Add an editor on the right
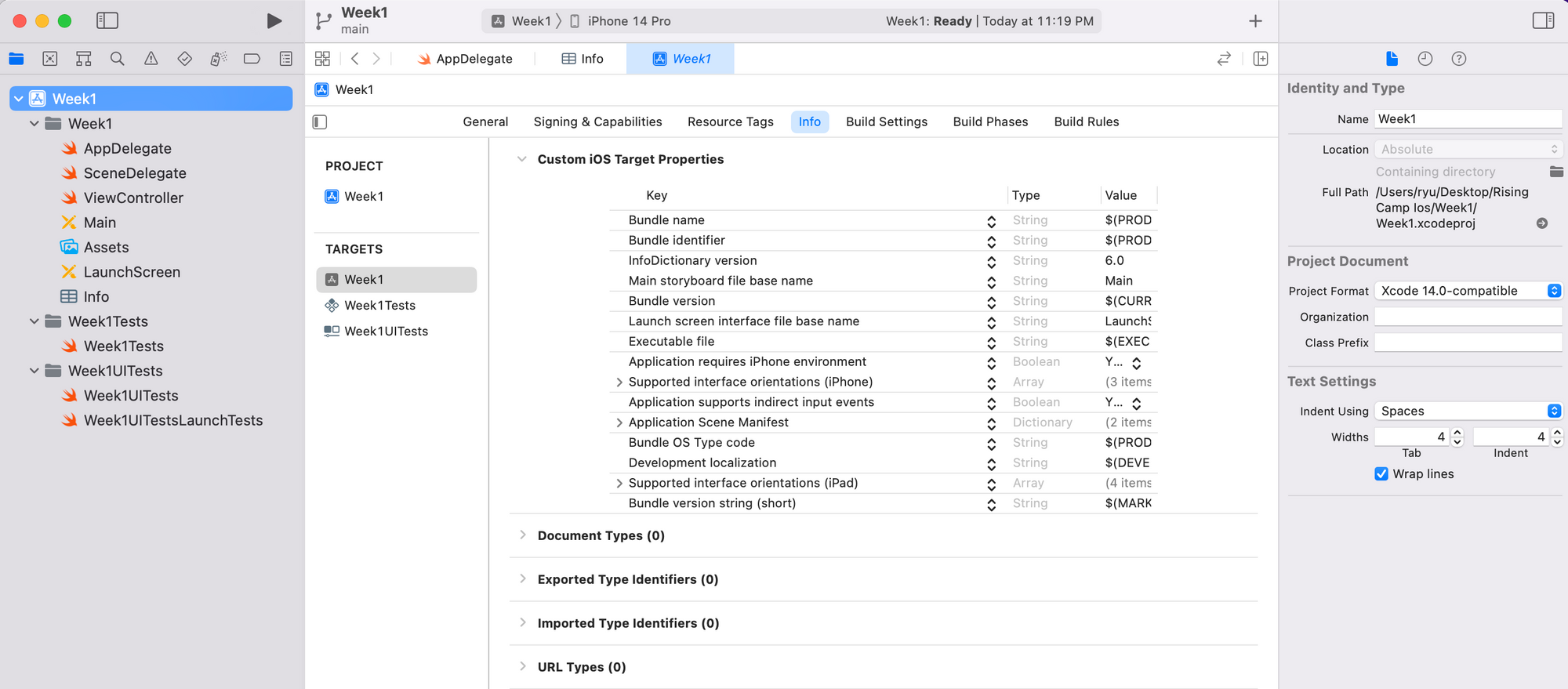 1261,59
